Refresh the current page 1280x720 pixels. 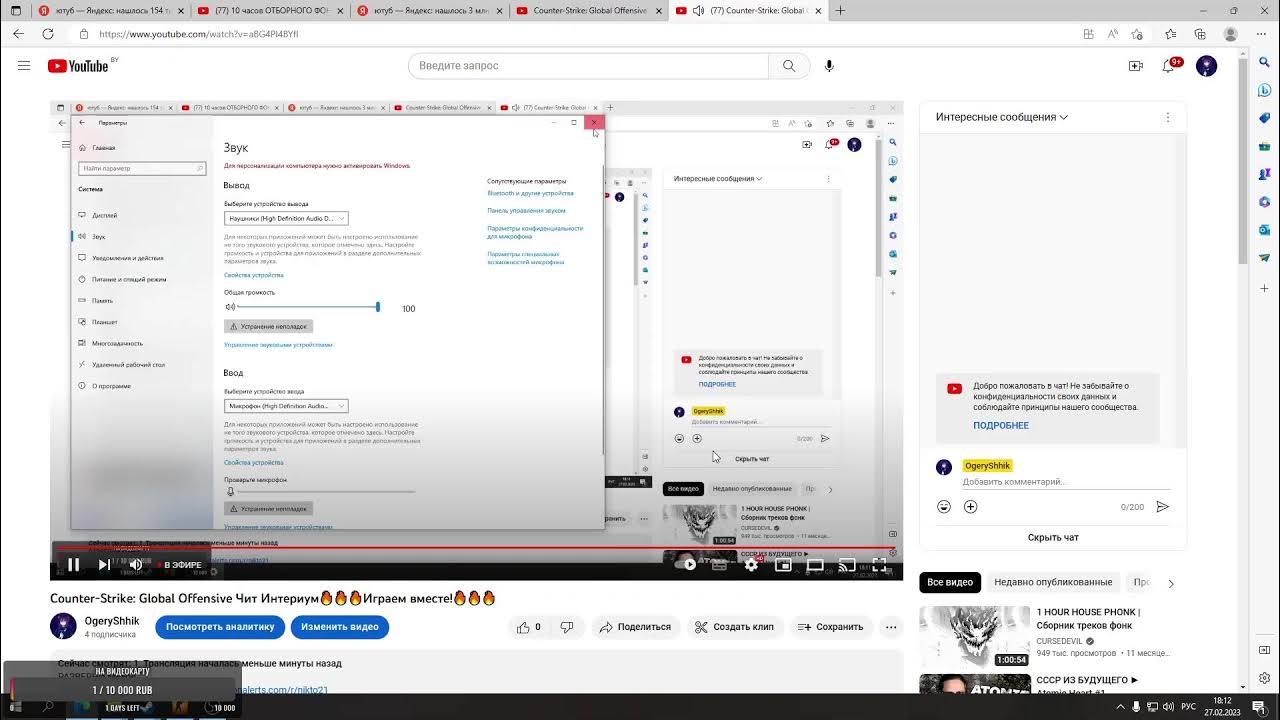tap(48, 34)
